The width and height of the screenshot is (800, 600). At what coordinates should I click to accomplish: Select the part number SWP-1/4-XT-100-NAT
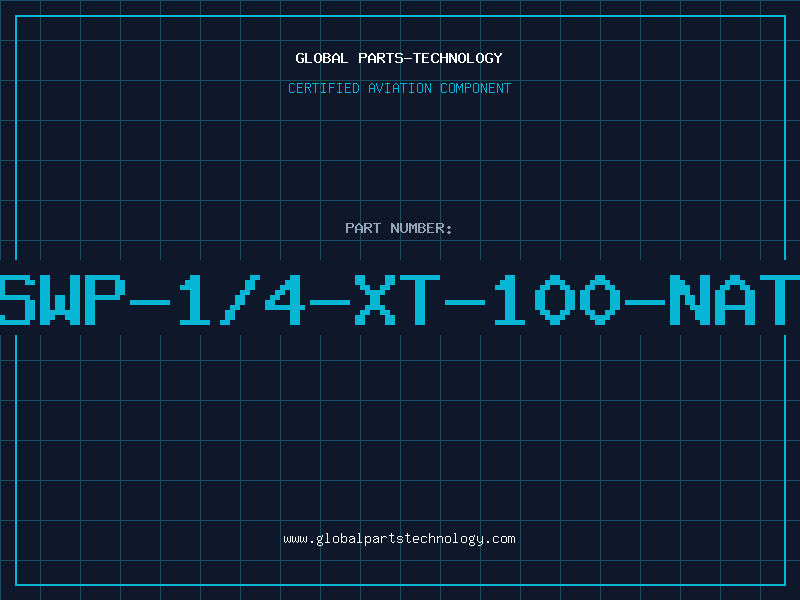[x=400, y=300]
